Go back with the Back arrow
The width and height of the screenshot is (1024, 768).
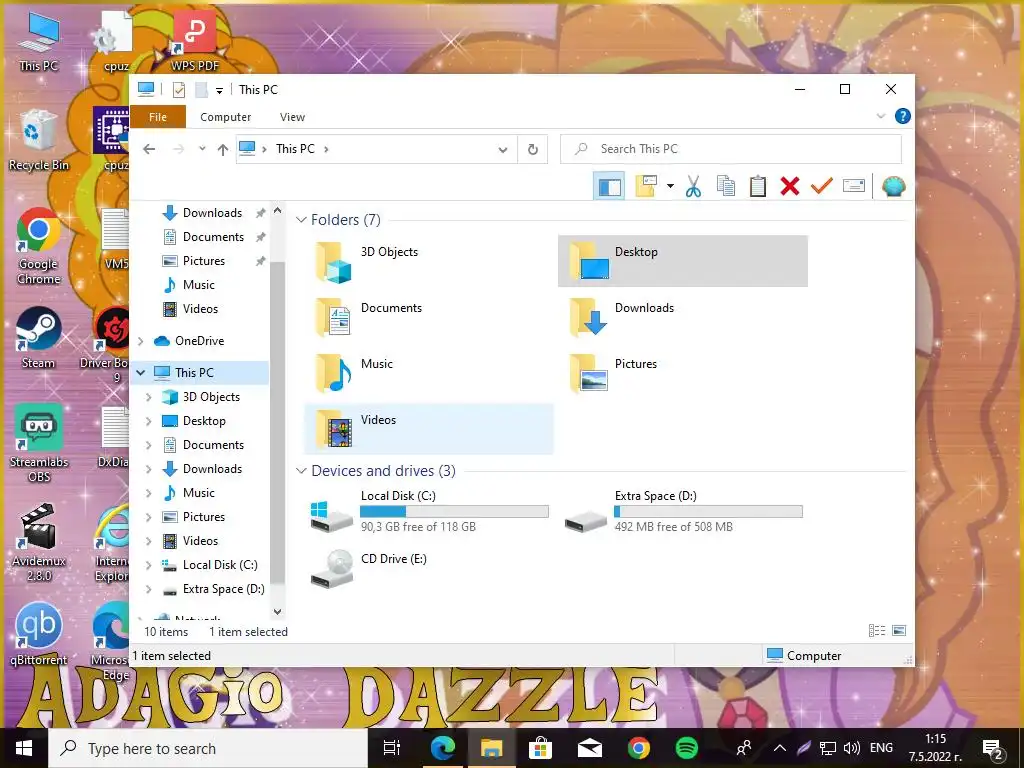pyautogui.click(x=150, y=149)
